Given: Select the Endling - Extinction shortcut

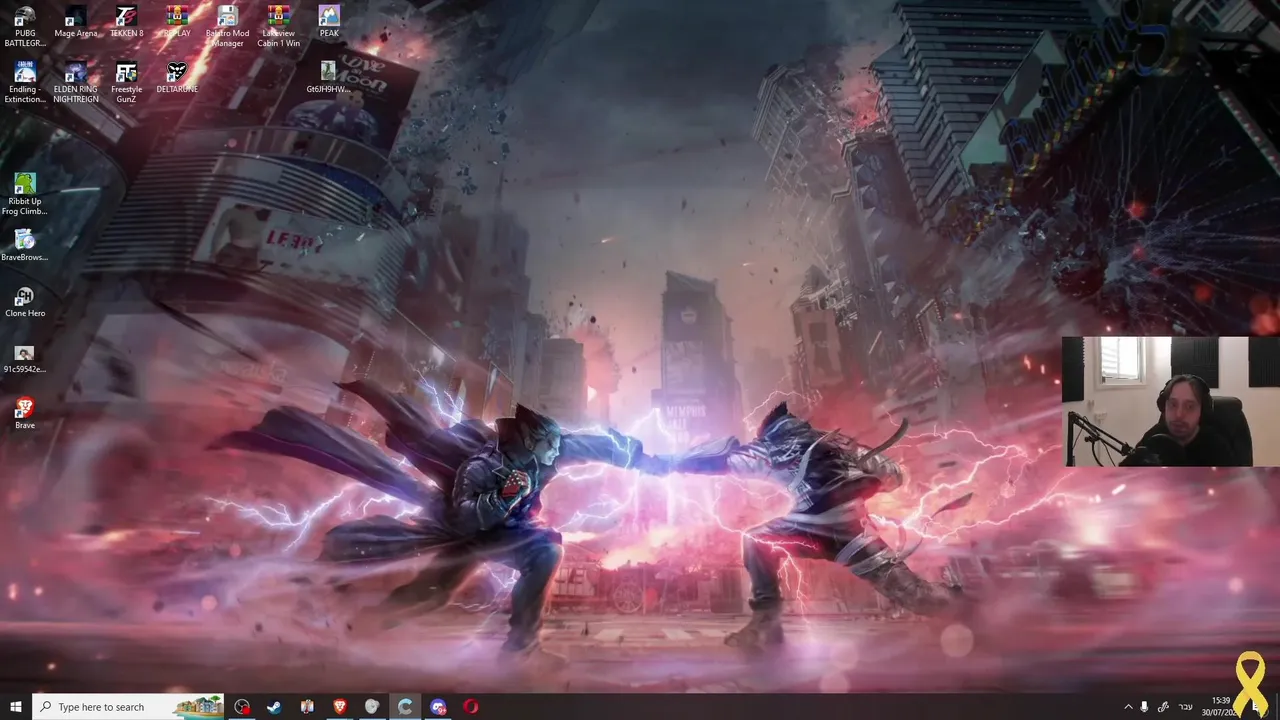Looking at the screenshot, I should 25,83.
